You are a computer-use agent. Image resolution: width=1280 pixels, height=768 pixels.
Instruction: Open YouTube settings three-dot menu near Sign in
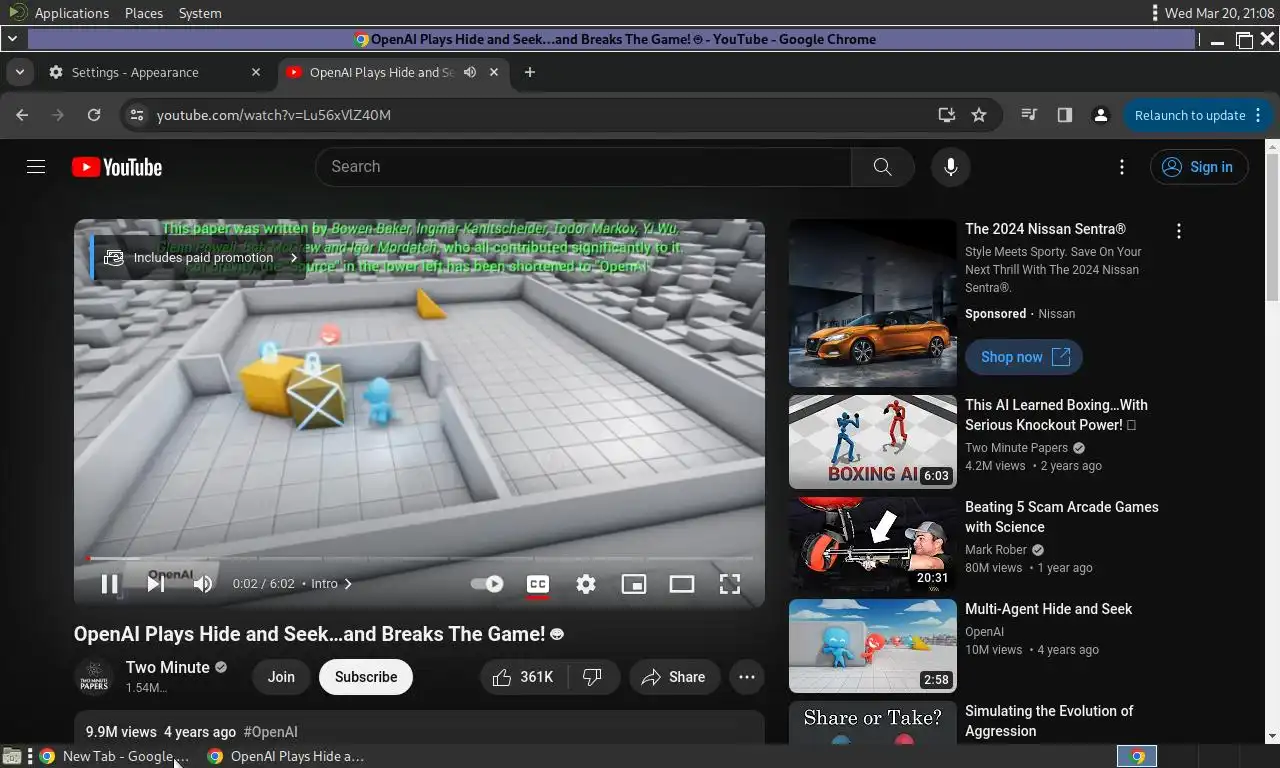click(1122, 167)
